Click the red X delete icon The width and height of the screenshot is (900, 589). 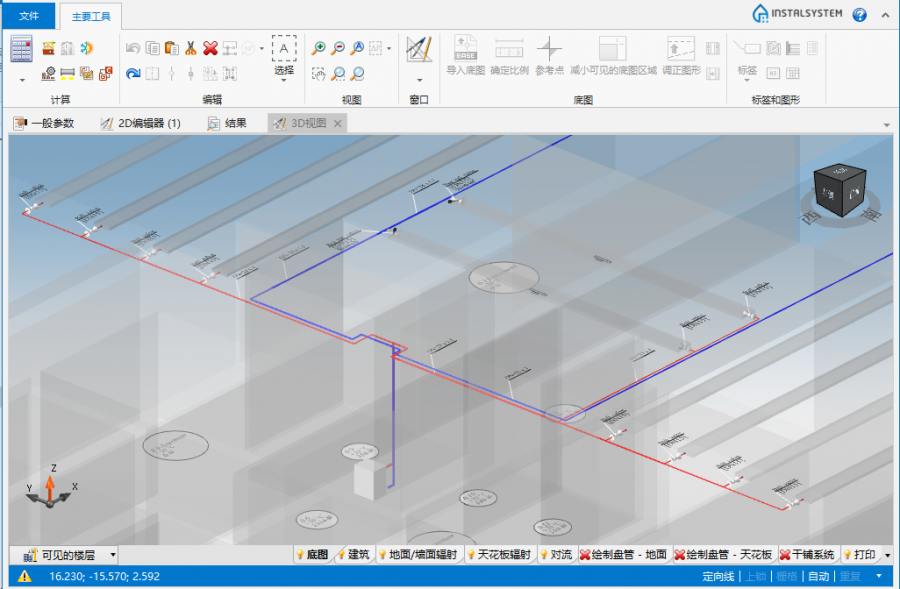pos(210,48)
